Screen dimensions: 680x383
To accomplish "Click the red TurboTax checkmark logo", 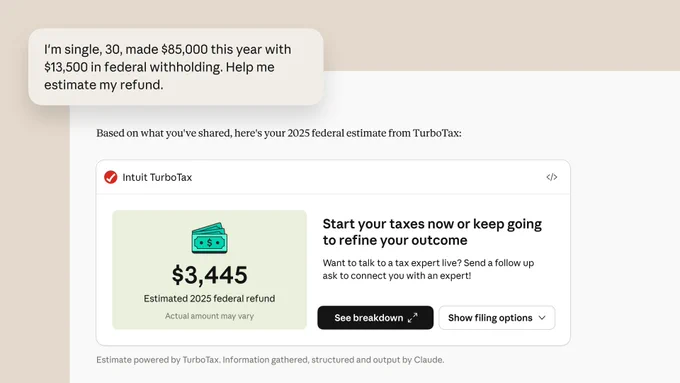I will [111, 177].
